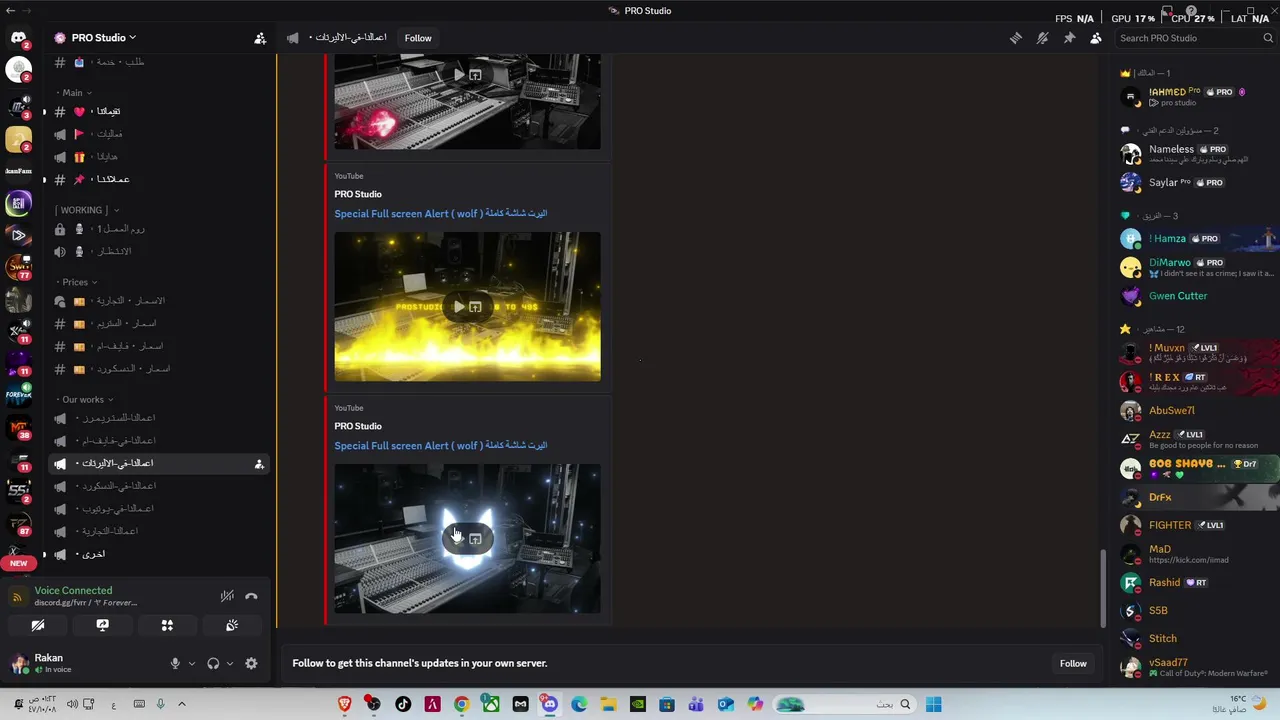
Task: Open member Stitch profile
Action: tap(1196, 638)
